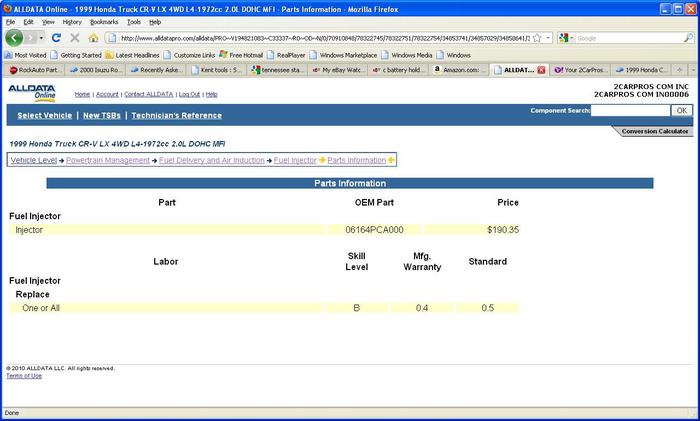The image size is (700, 421).
Task: Open Windows Marketplace bookmark
Action: coord(343,55)
